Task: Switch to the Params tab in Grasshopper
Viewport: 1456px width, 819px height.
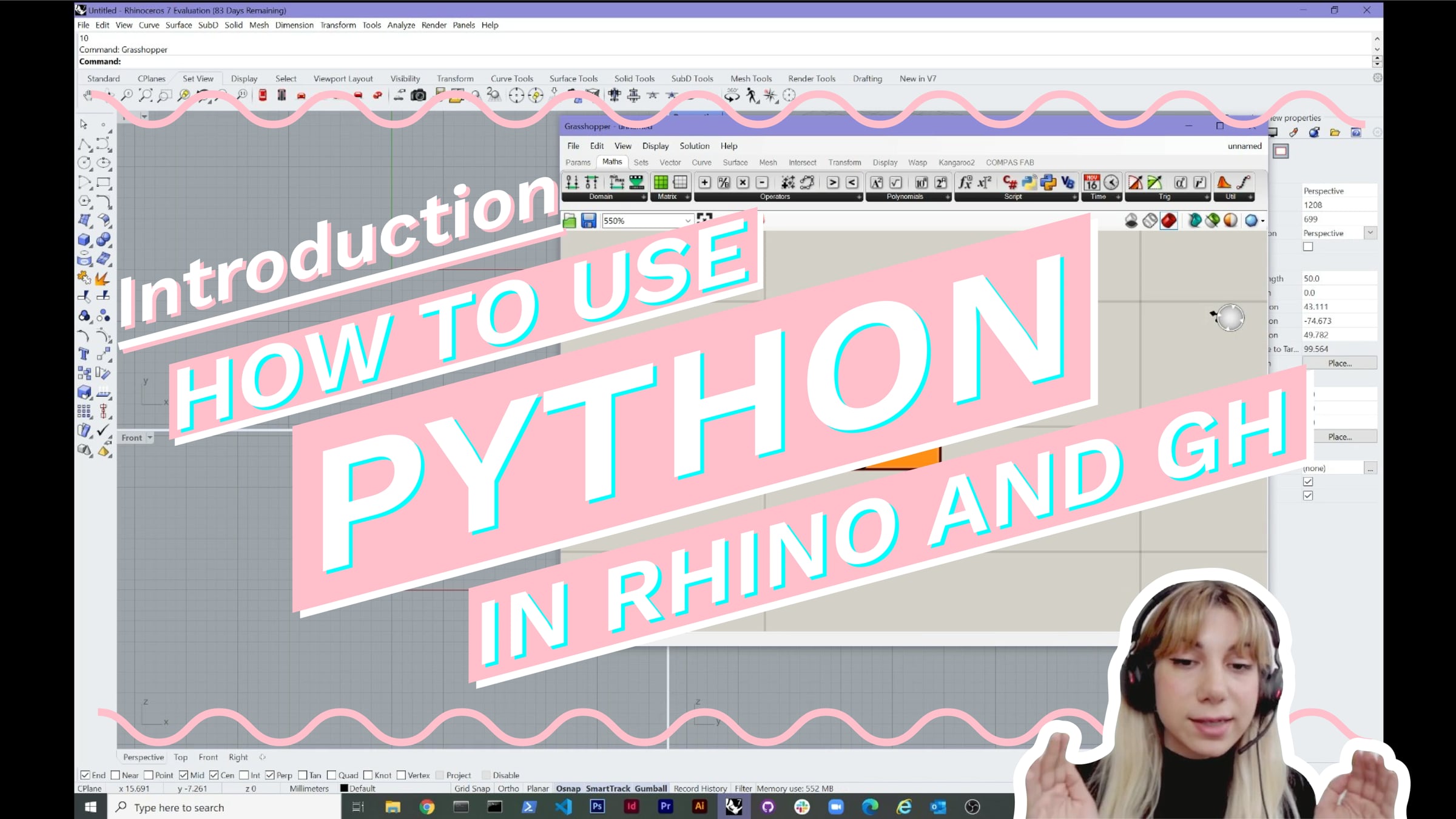Action: pyautogui.click(x=578, y=163)
